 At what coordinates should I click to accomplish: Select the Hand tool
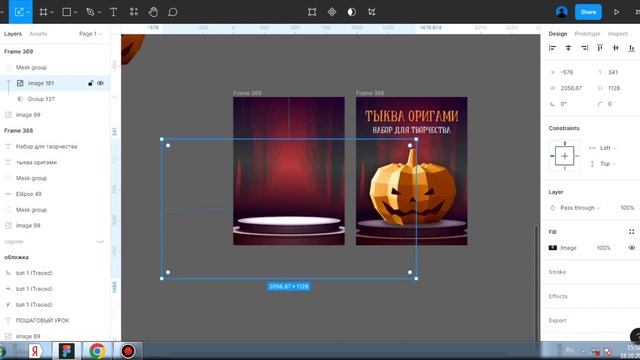point(153,12)
